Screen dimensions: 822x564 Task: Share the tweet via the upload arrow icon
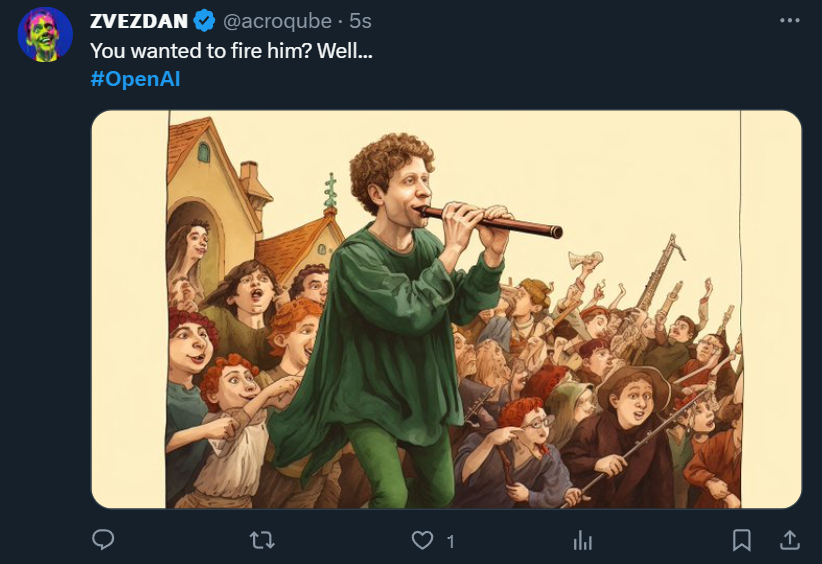(790, 540)
